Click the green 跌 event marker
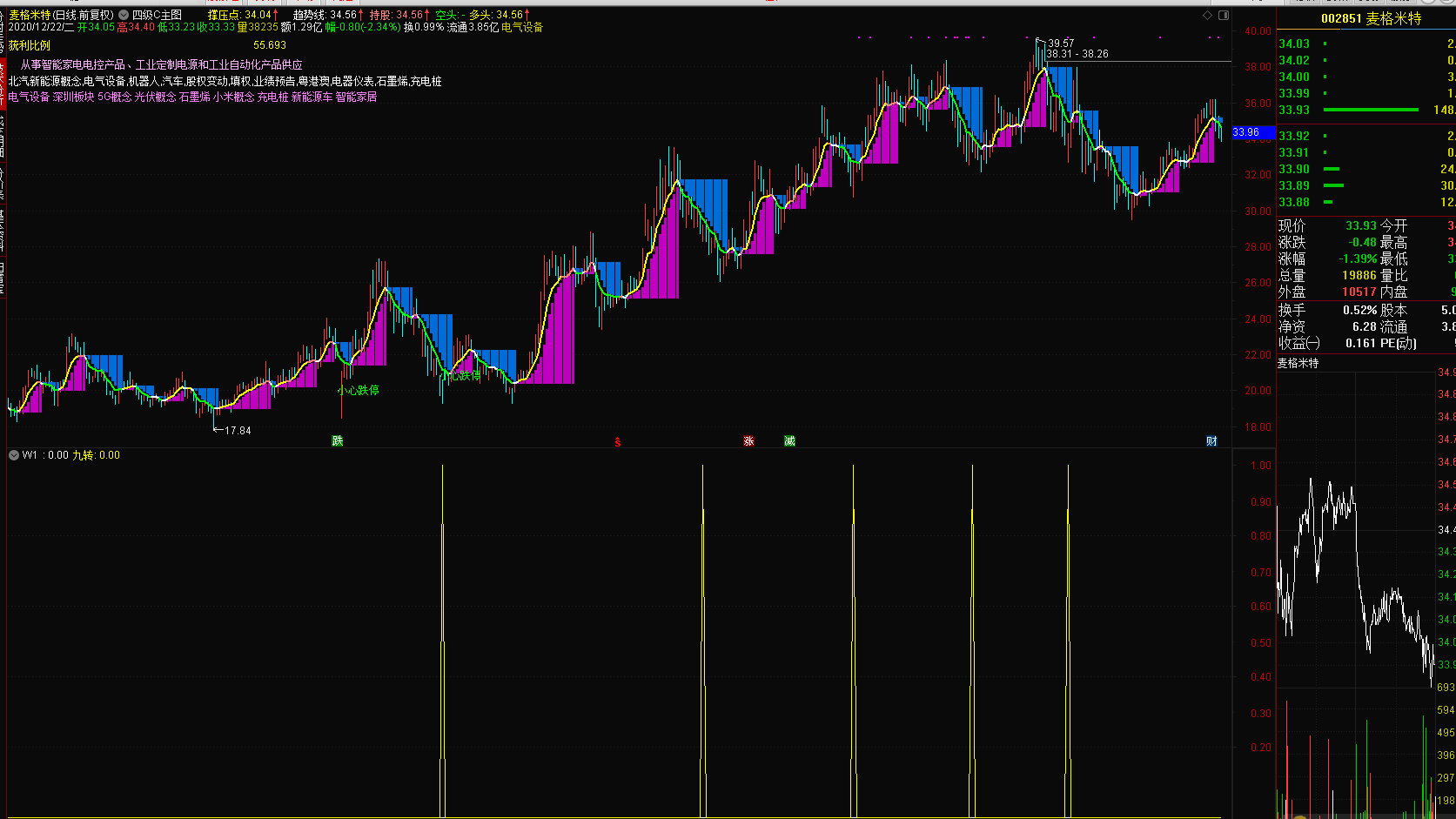 (338, 441)
